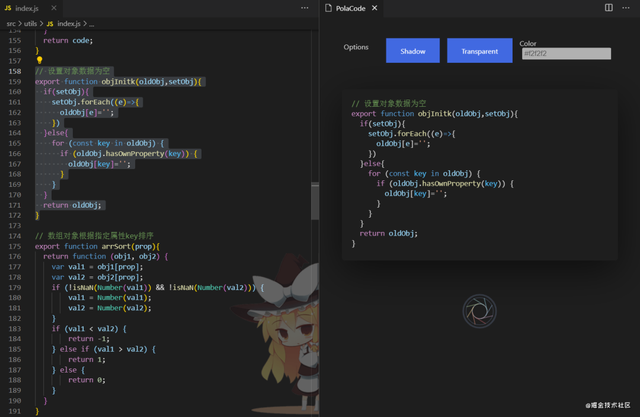
Task: Click the Color label in PolaCode
Action: [x=528, y=43]
